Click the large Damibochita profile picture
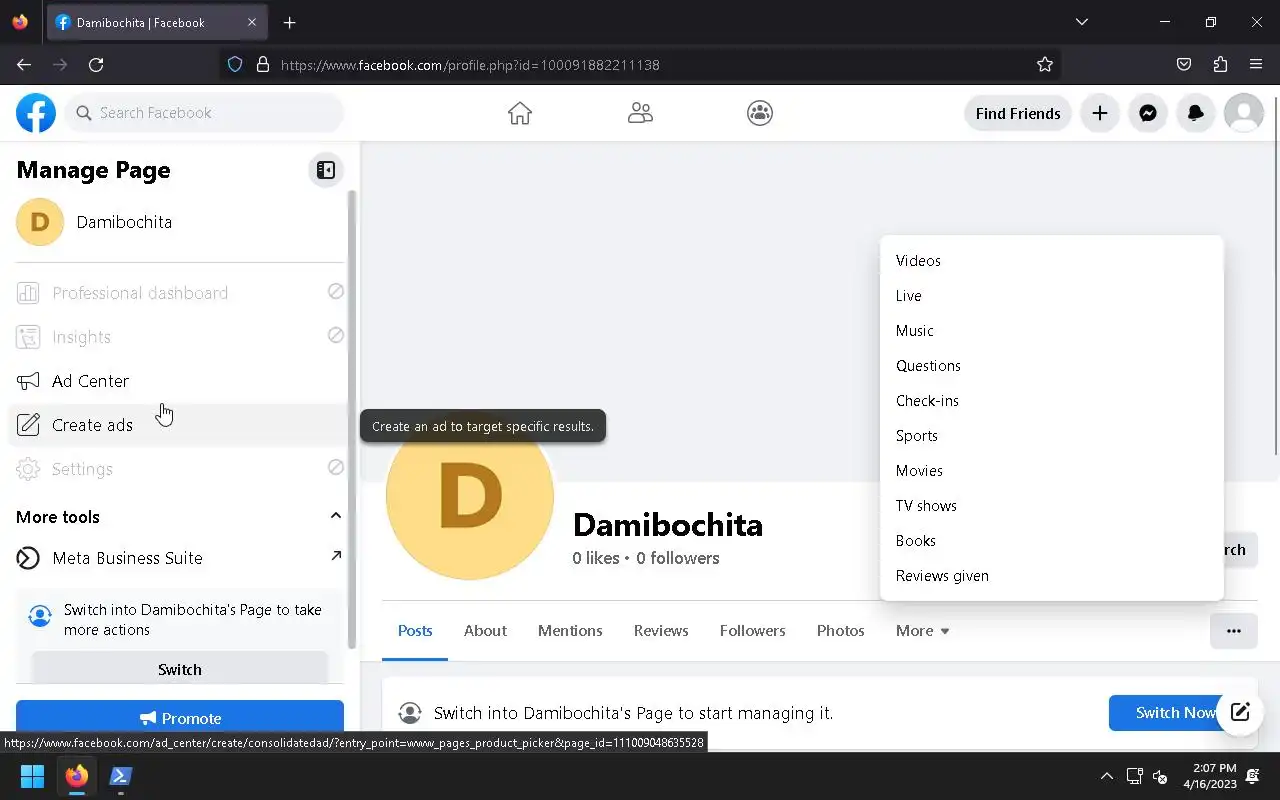 tap(470, 496)
